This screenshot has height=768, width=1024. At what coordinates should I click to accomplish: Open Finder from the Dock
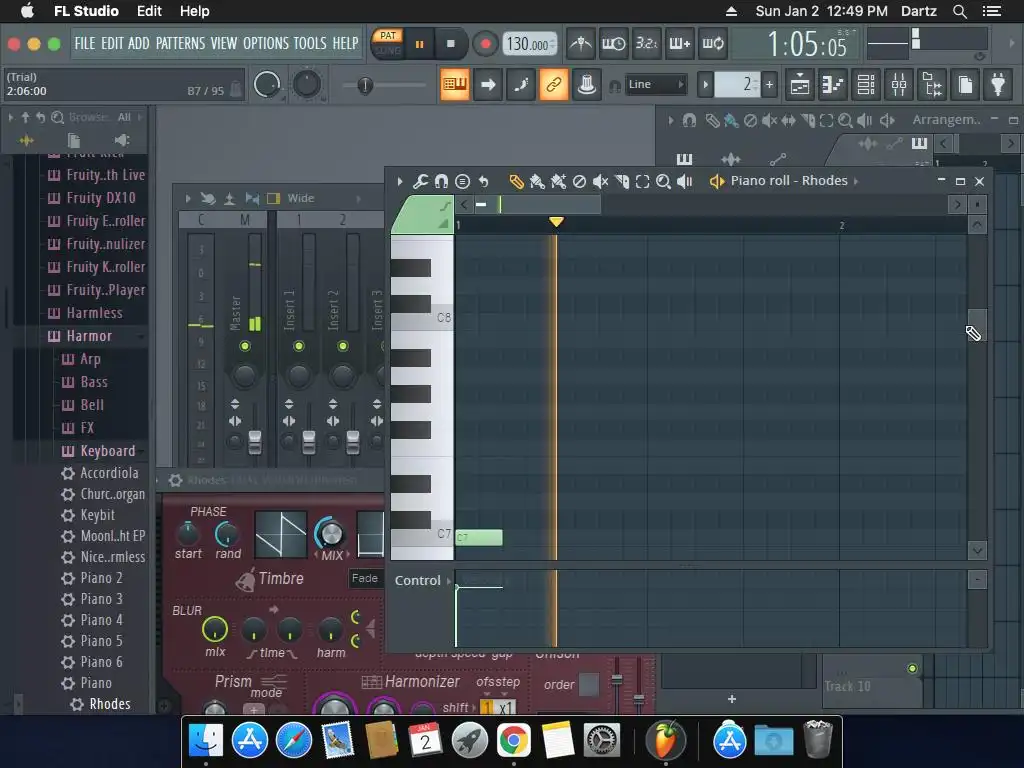coord(206,741)
